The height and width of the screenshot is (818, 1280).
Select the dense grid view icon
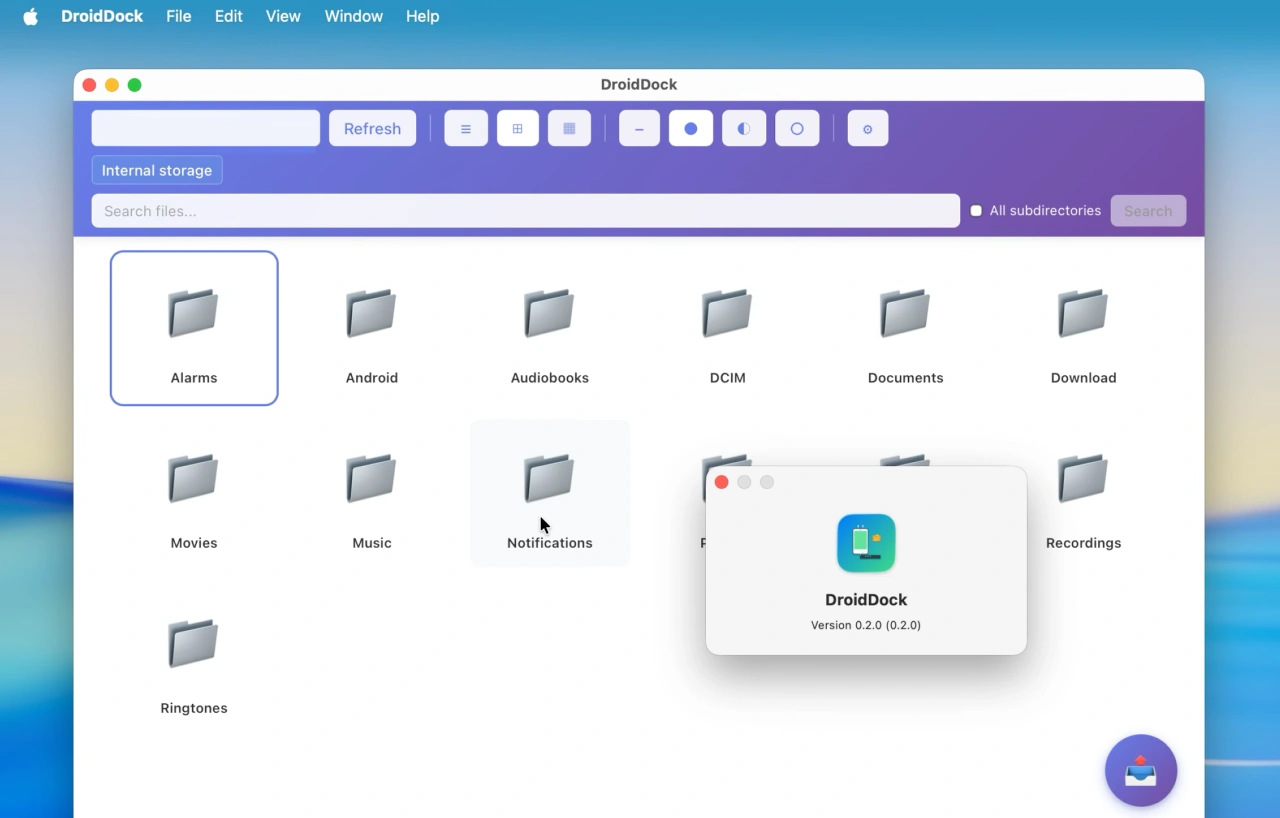click(x=569, y=128)
